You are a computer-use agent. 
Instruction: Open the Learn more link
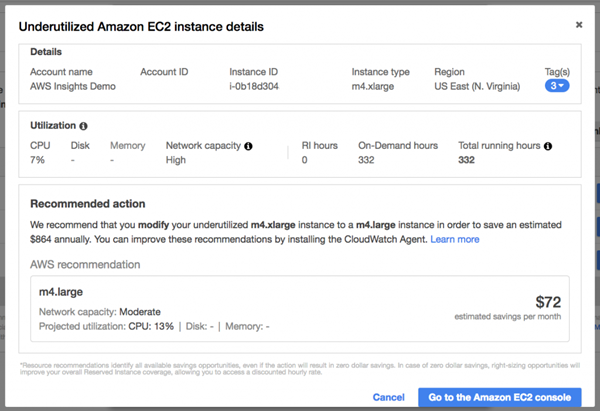click(x=455, y=239)
